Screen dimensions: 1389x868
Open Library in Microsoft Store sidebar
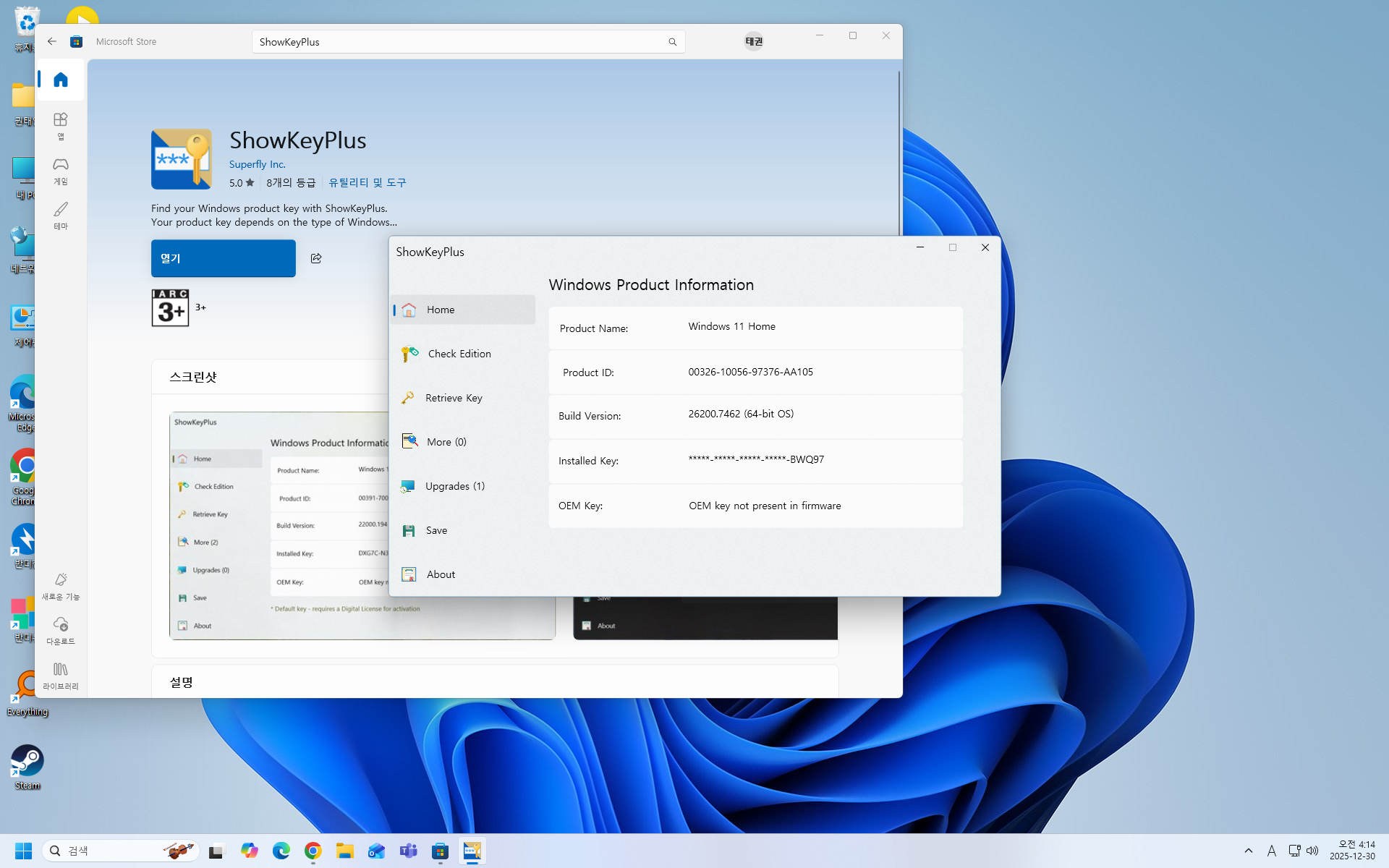click(61, 676)
